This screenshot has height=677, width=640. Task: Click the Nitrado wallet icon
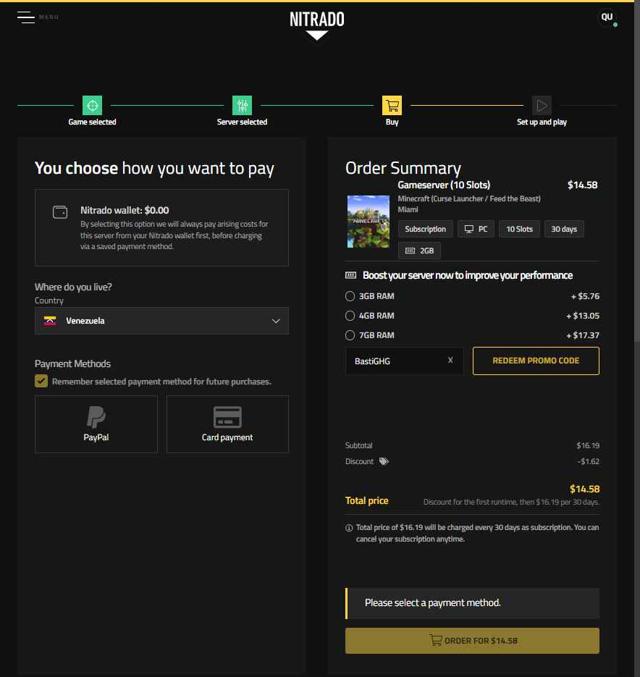60,212
